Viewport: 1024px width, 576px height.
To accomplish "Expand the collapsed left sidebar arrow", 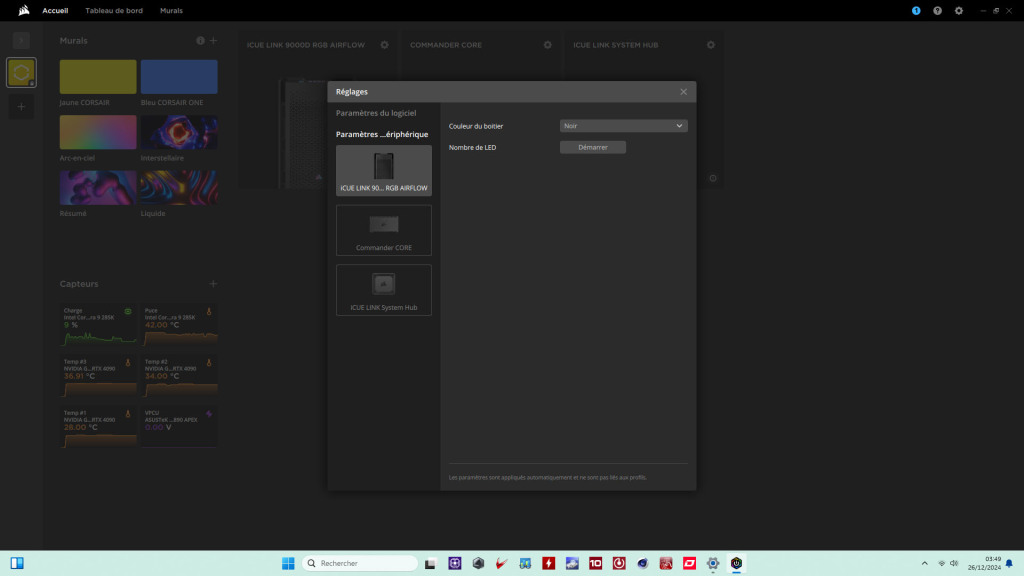I will [20, 40].
